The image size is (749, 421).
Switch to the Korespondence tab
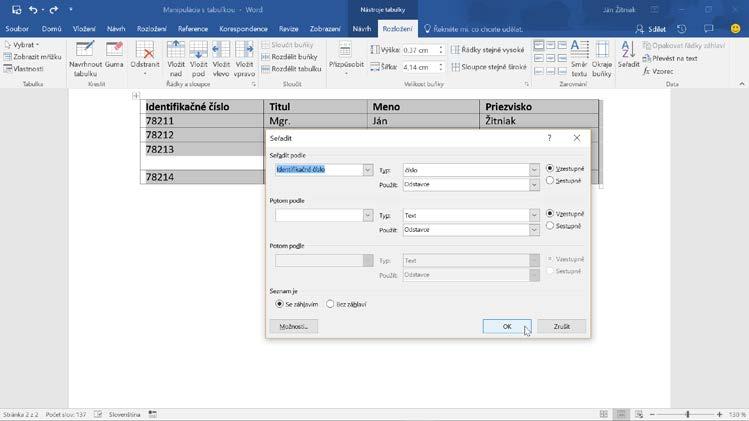(x=244, y=29)
